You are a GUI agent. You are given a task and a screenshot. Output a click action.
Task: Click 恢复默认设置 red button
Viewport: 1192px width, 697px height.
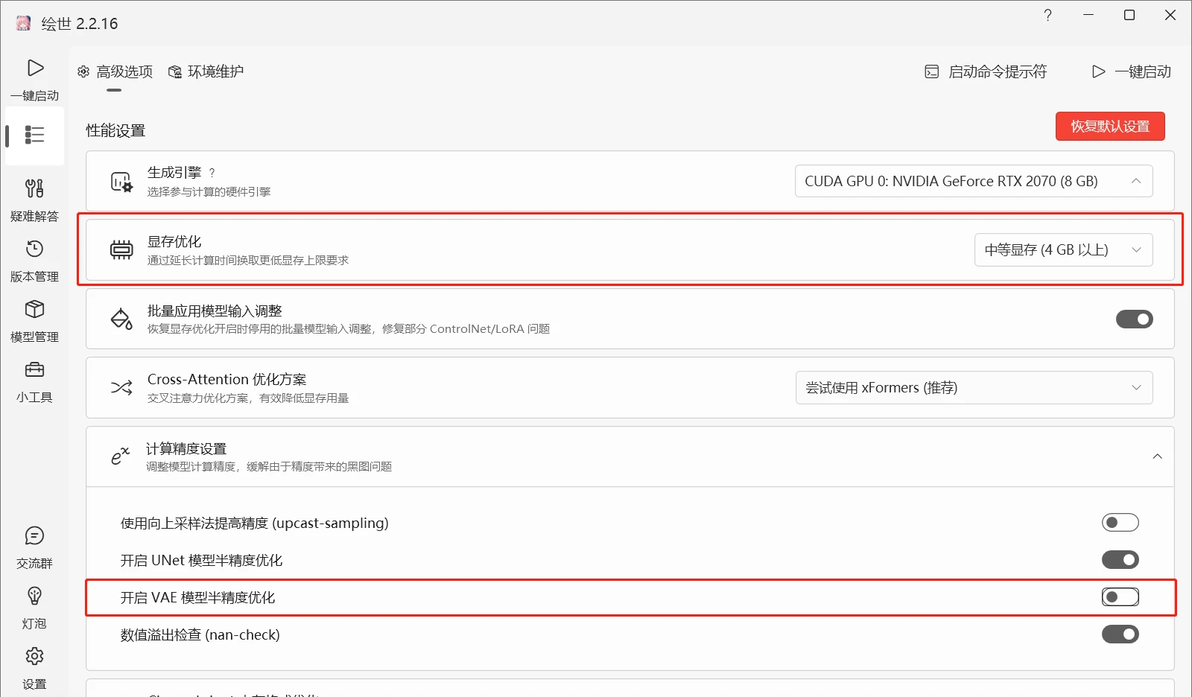tap(1110, 126)
